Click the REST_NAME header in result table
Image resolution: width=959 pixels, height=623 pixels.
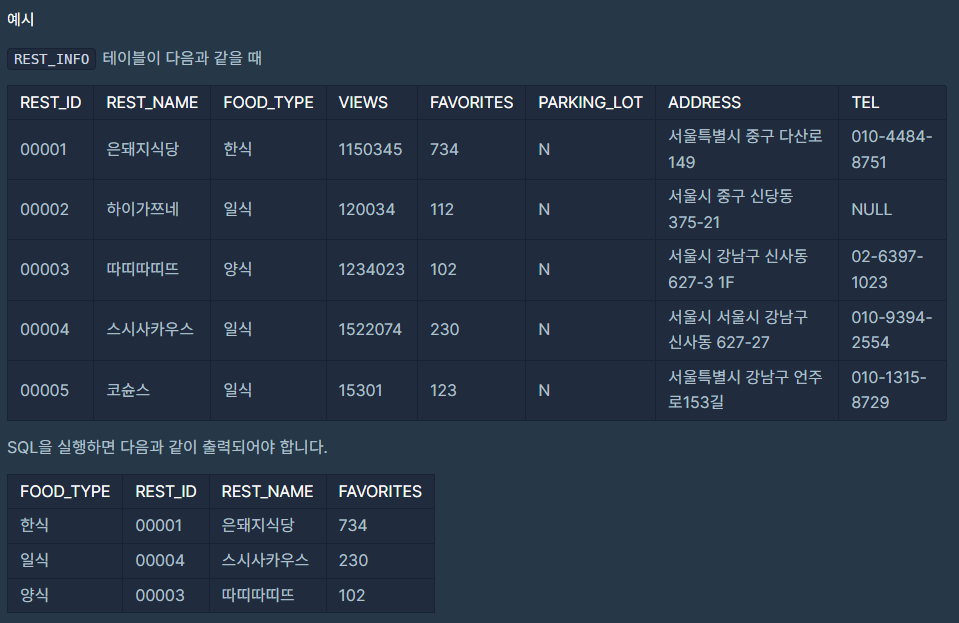[267, 492]
